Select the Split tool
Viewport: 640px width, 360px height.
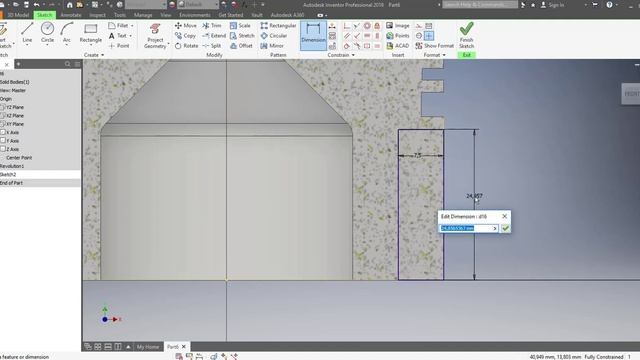pos(212,46)
